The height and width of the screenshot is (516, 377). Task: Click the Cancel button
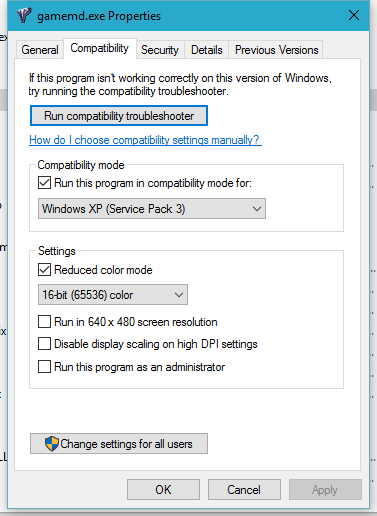point(244,490)
